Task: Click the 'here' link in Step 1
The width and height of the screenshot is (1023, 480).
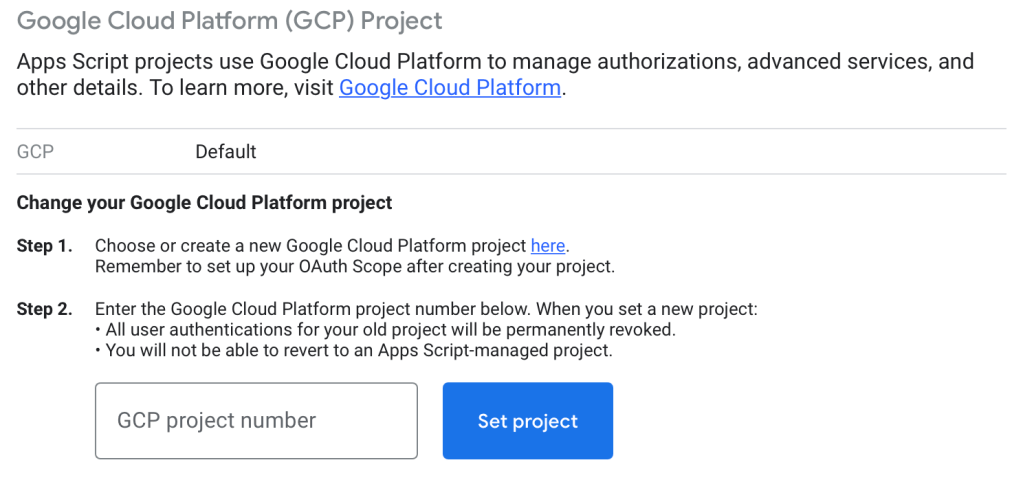Action: 547,246
